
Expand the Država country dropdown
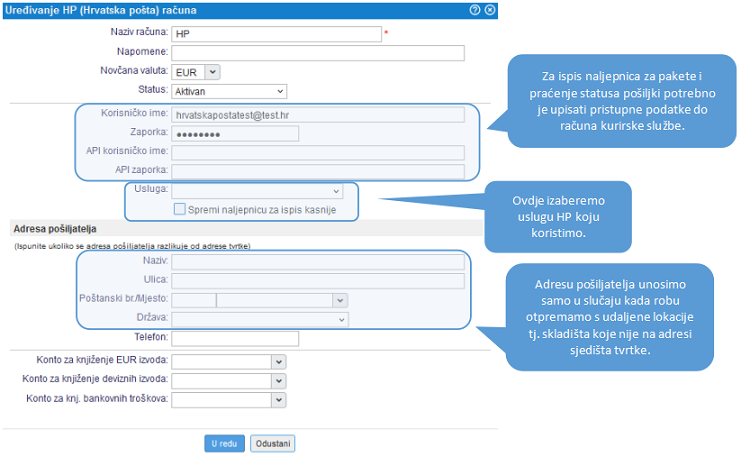260,319
